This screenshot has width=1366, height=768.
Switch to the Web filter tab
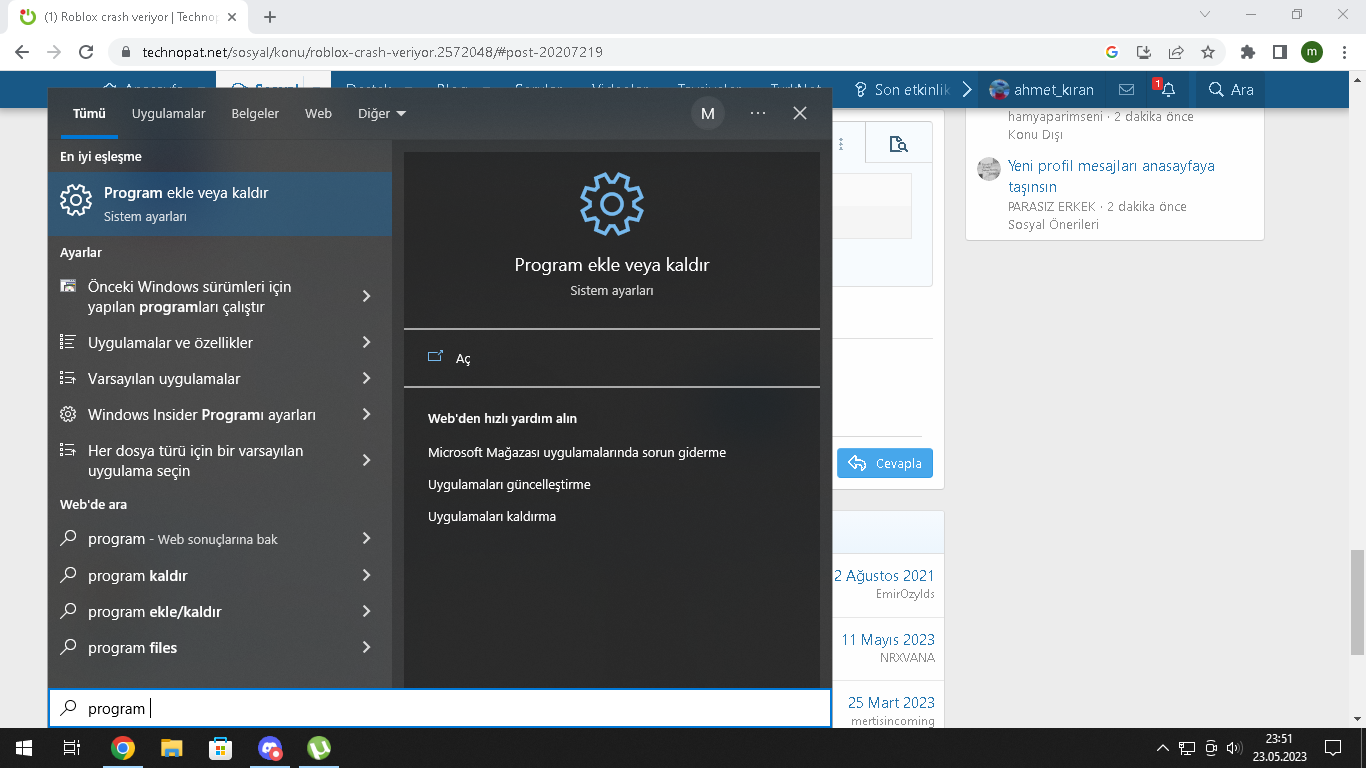point(318,114)
